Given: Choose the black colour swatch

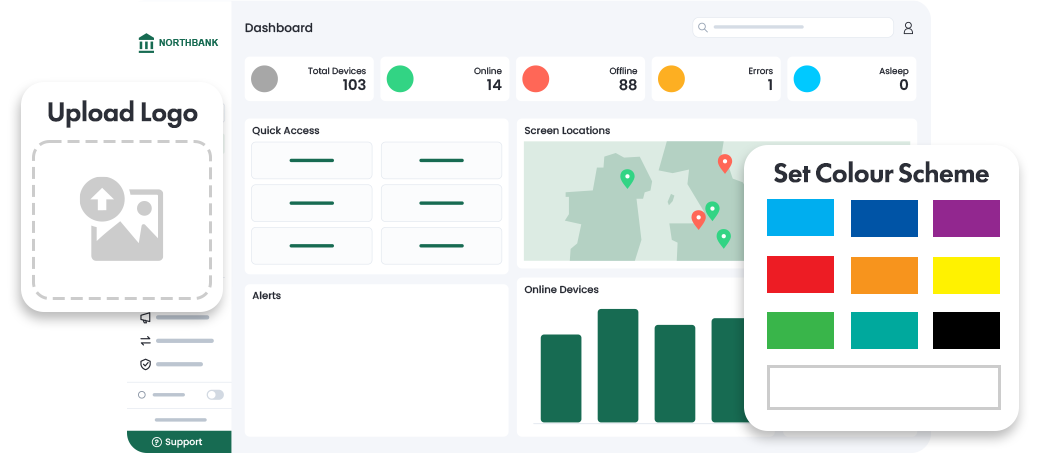Looking at the screenshot, I should point(966,330).
